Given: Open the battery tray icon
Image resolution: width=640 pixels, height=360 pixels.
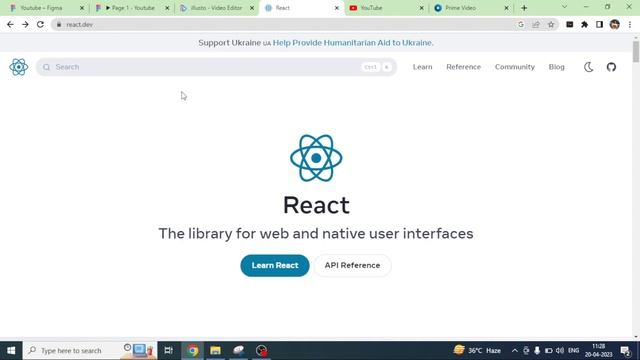Looking at the screenshot, I should (x=549, y=350).
